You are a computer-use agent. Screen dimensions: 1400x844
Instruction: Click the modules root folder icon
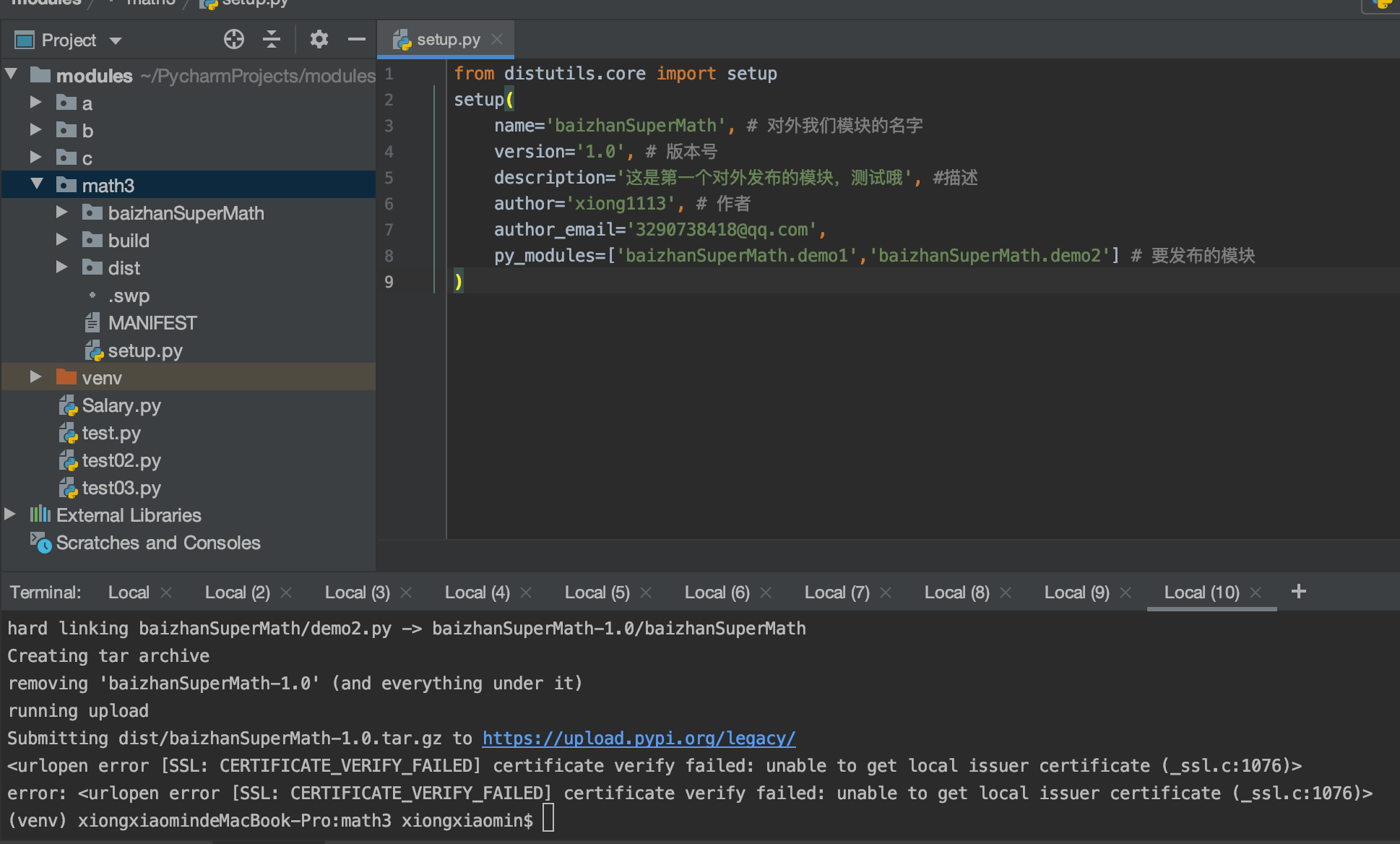pos(40,74)
